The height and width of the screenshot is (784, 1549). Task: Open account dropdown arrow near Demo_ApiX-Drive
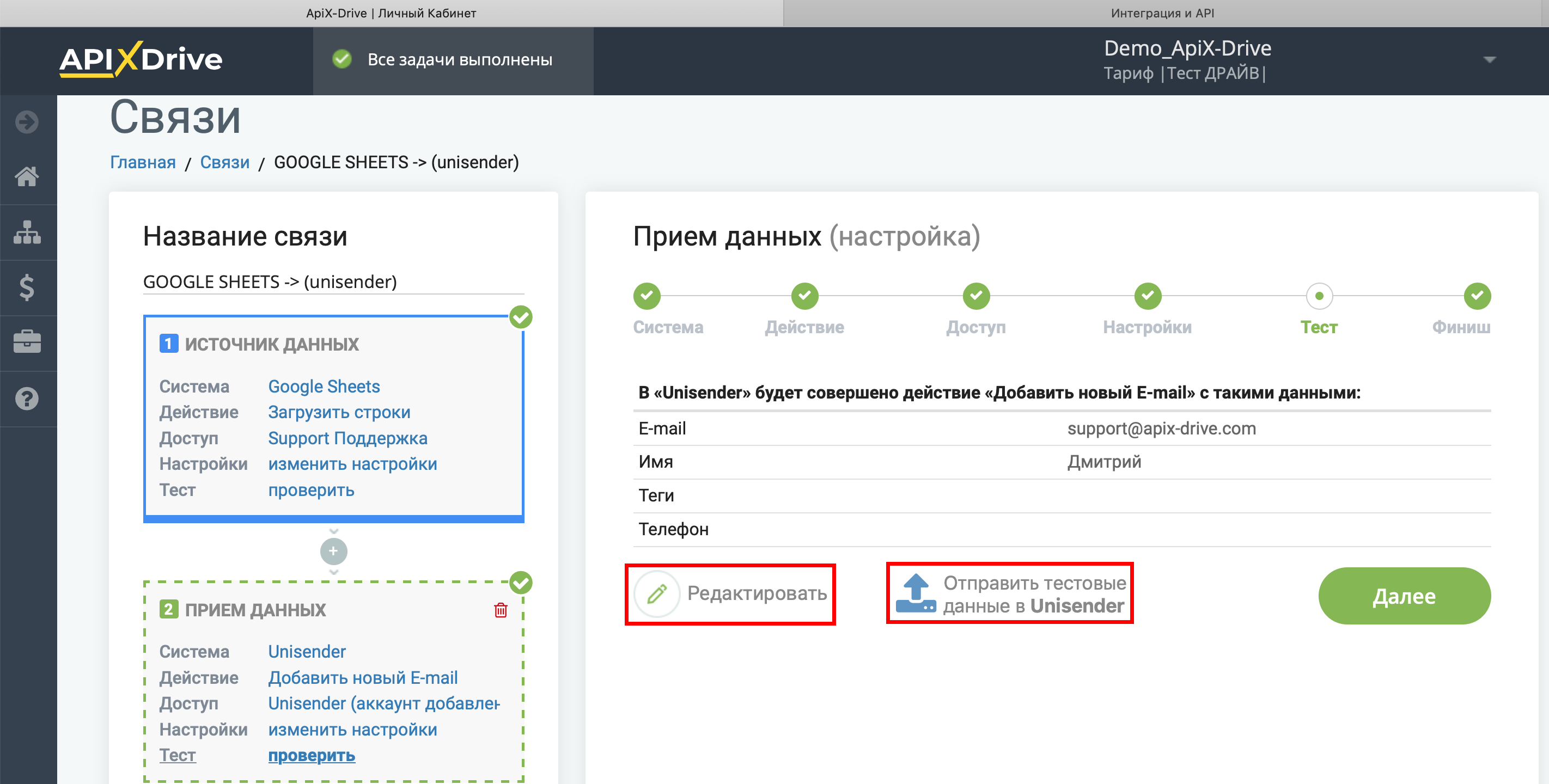[x=1490, y=59]
